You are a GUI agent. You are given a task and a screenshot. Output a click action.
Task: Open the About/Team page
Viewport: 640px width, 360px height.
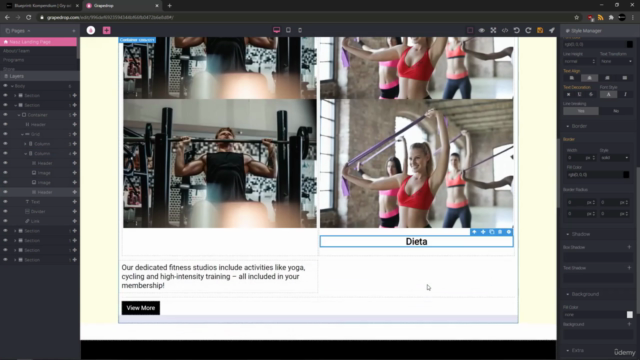click(x=16, y=51)
